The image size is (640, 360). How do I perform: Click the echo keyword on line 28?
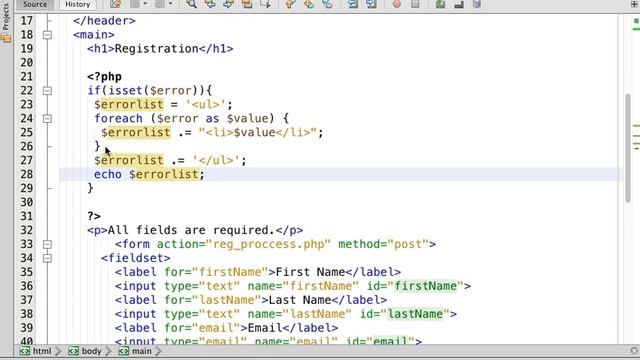tap(108, 174)
